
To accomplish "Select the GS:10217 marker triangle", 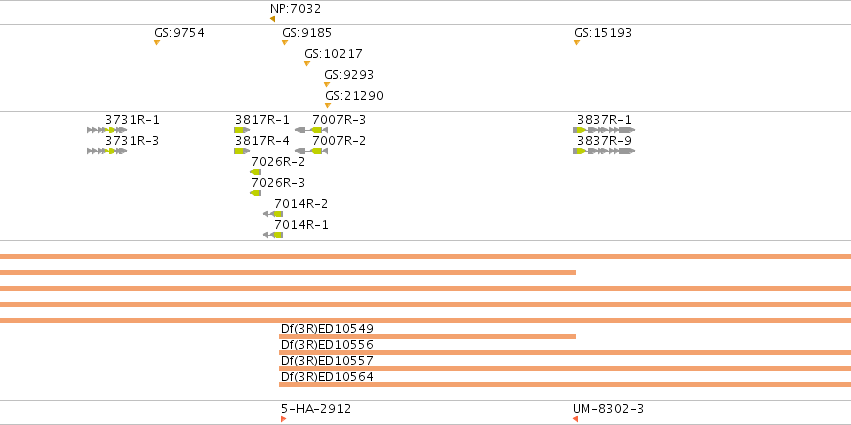I will (x=307, y=64).
